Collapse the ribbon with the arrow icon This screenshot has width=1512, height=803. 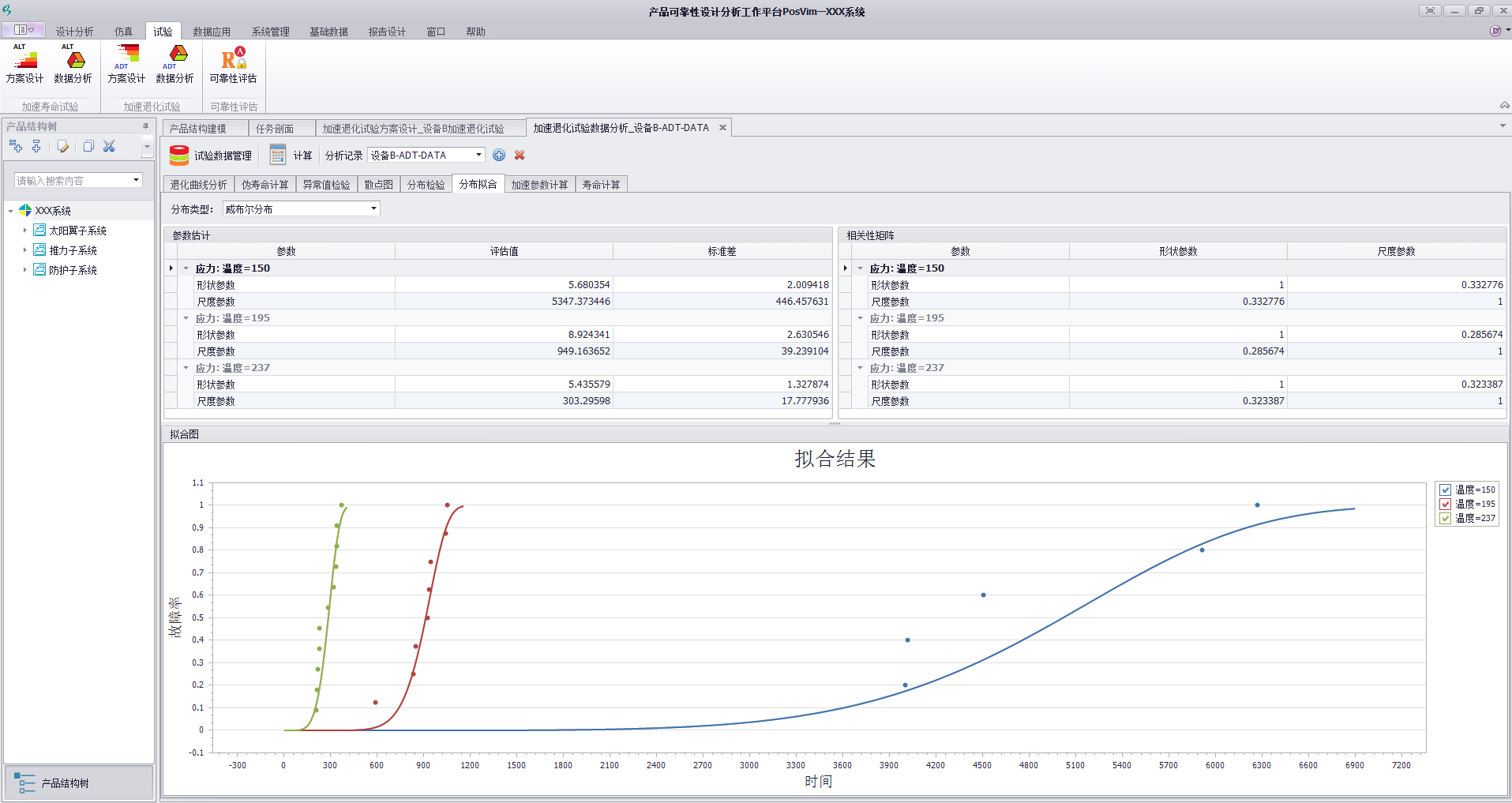coord(1504,105)
